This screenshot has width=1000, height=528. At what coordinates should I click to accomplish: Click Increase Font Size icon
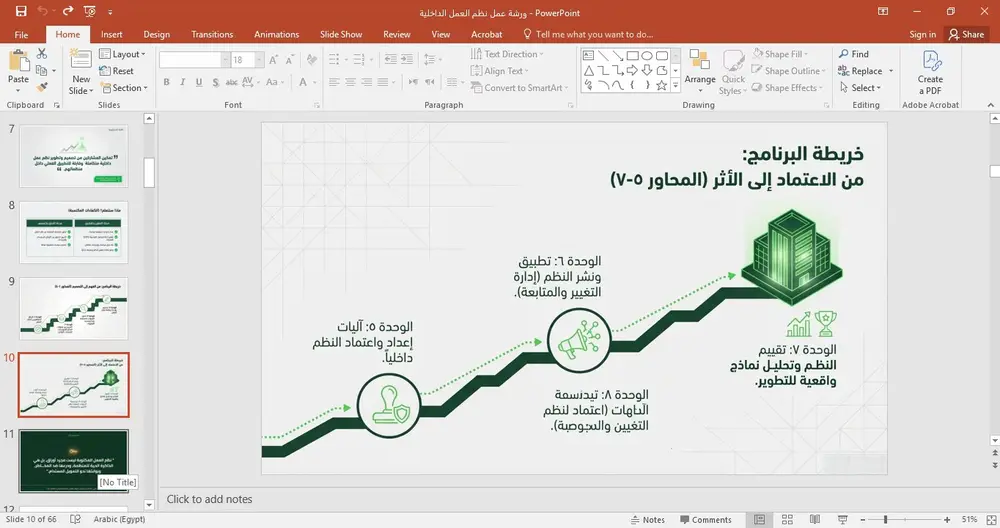[273, 60]
